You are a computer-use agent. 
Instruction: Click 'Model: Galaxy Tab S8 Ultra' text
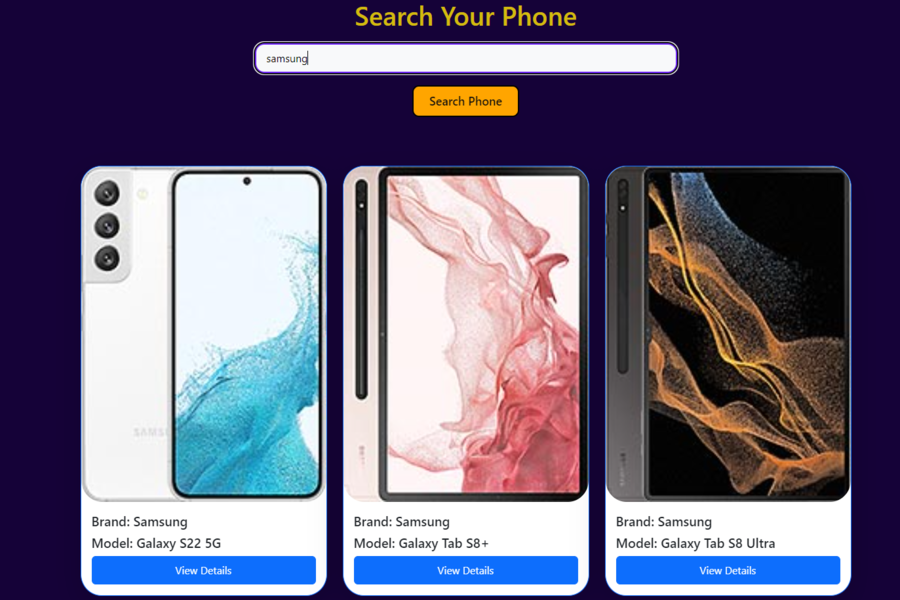(695, 543)
